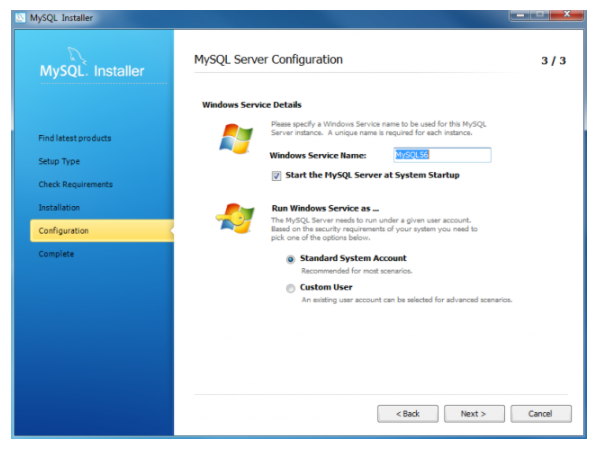
Task: Click the Windows flag logo beside Service Details
Action: click(x=236, y=139)
